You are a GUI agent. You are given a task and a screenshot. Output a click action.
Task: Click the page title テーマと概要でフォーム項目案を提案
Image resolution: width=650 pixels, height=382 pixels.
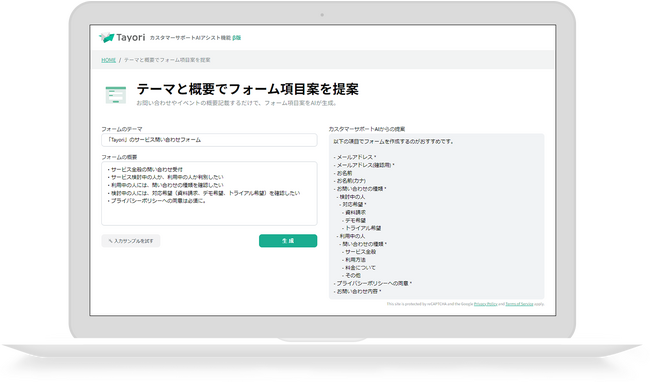coord(247,89)
